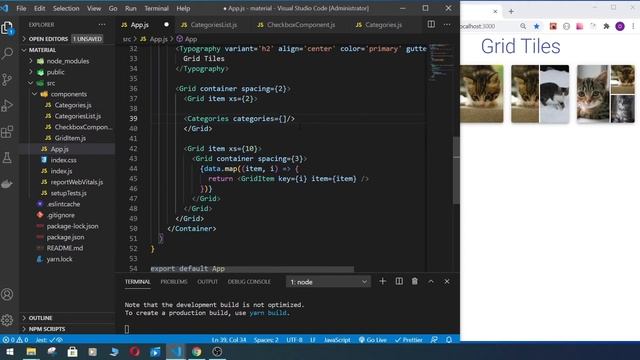The height and width of the screenshot is (360, 640).
Task: Split the terminal panel
Action: tap(399, 281)
